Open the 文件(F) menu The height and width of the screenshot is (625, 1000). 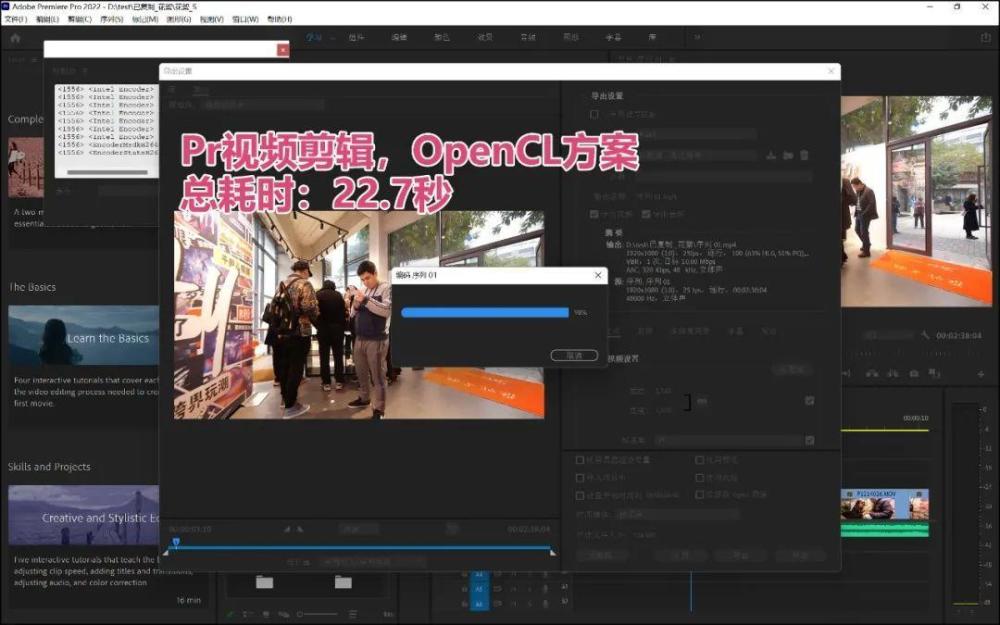[x=15, y=19]
